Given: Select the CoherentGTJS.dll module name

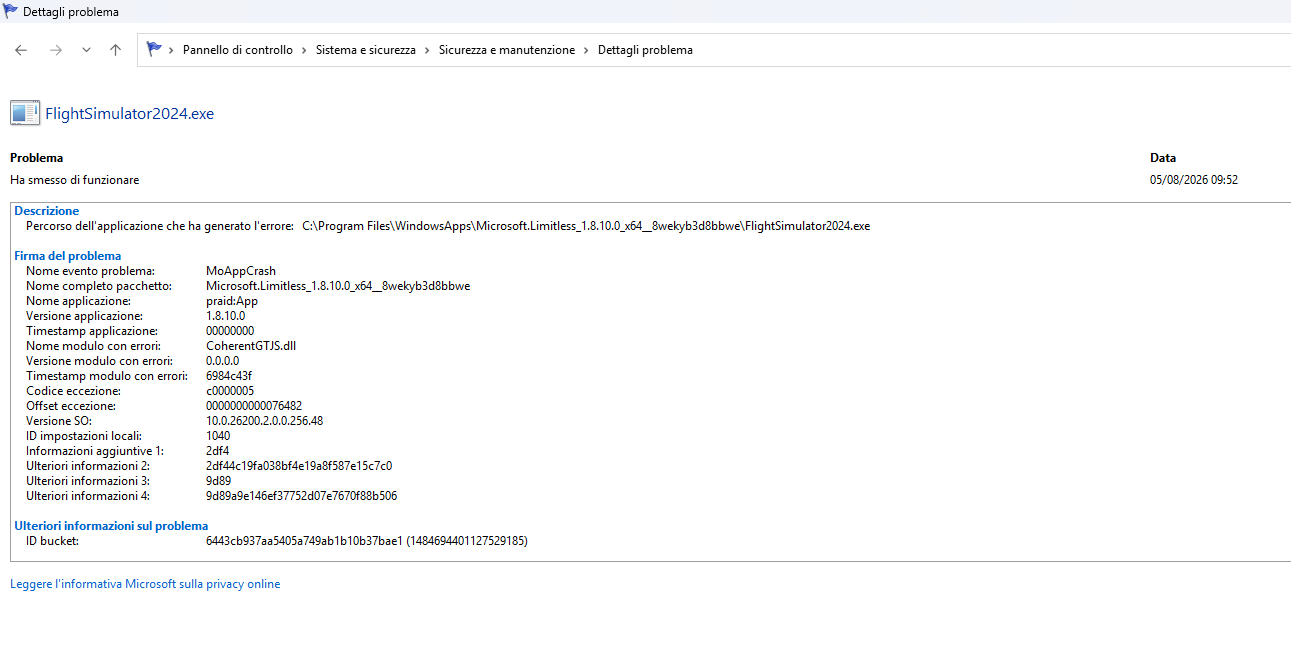Looking at the screenshot, I should [x=251, y=346].
